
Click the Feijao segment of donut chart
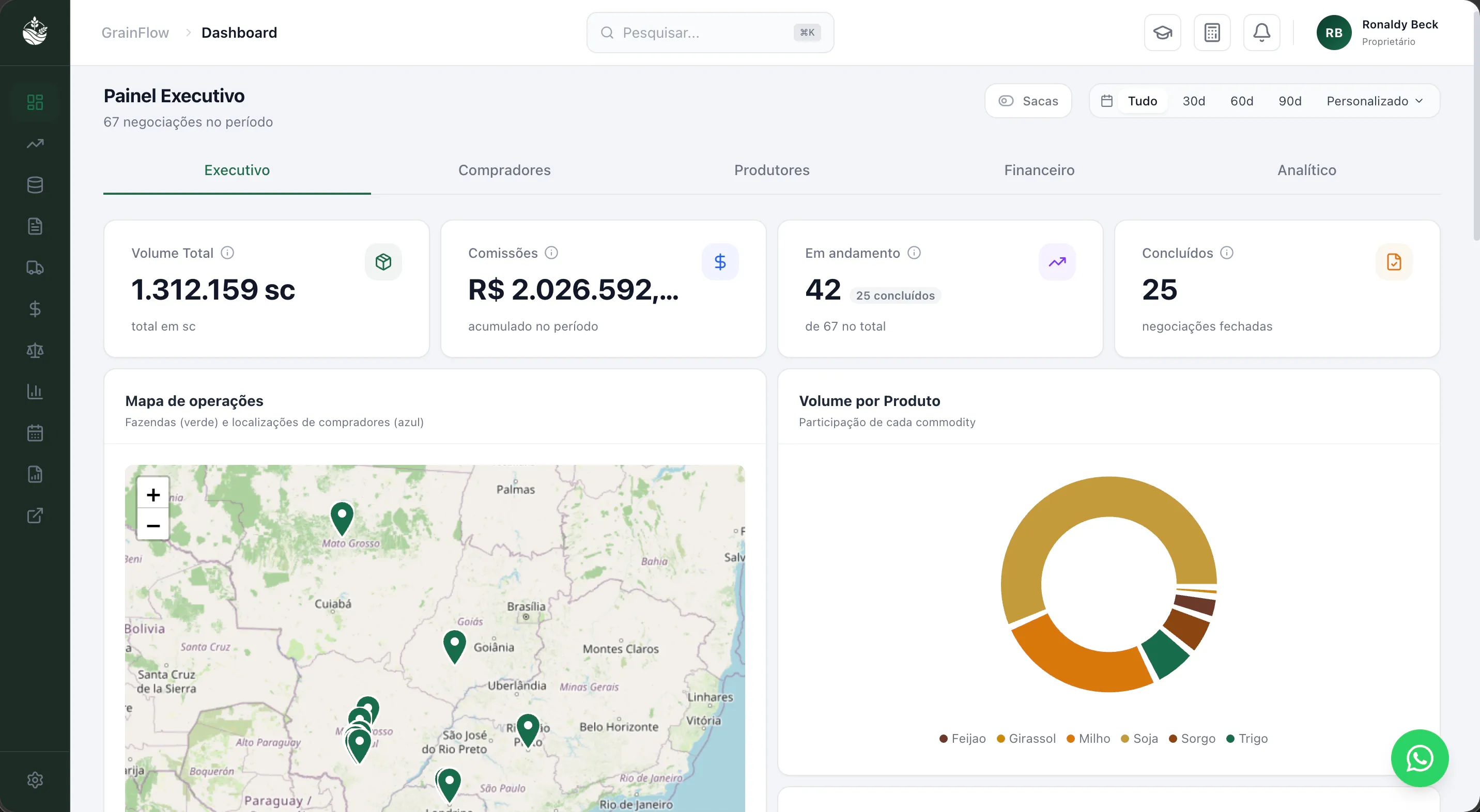1195,604
